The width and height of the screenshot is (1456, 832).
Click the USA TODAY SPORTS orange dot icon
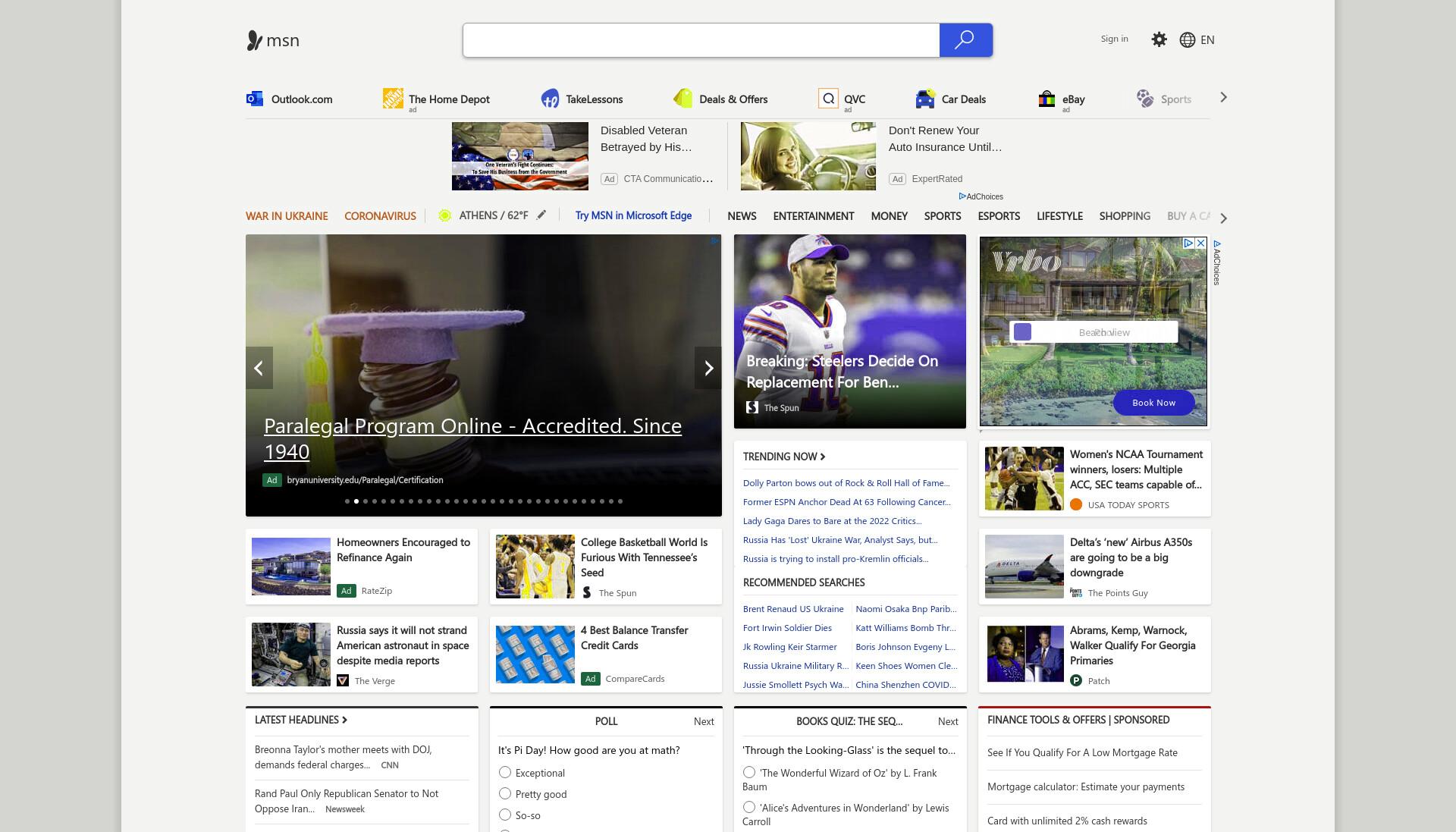point(1076,504)
